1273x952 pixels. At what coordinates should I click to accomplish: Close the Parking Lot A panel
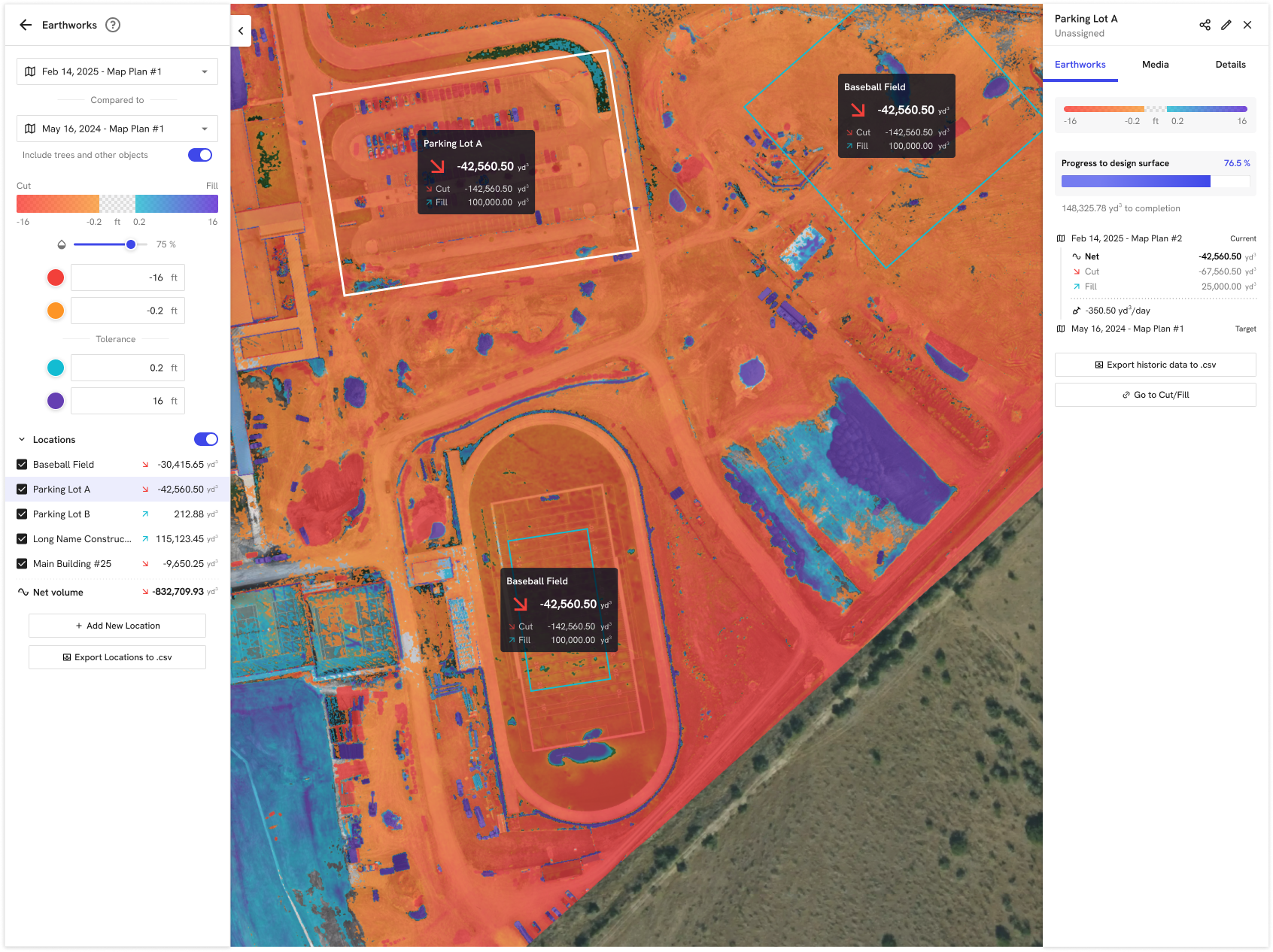[1247, 25]
